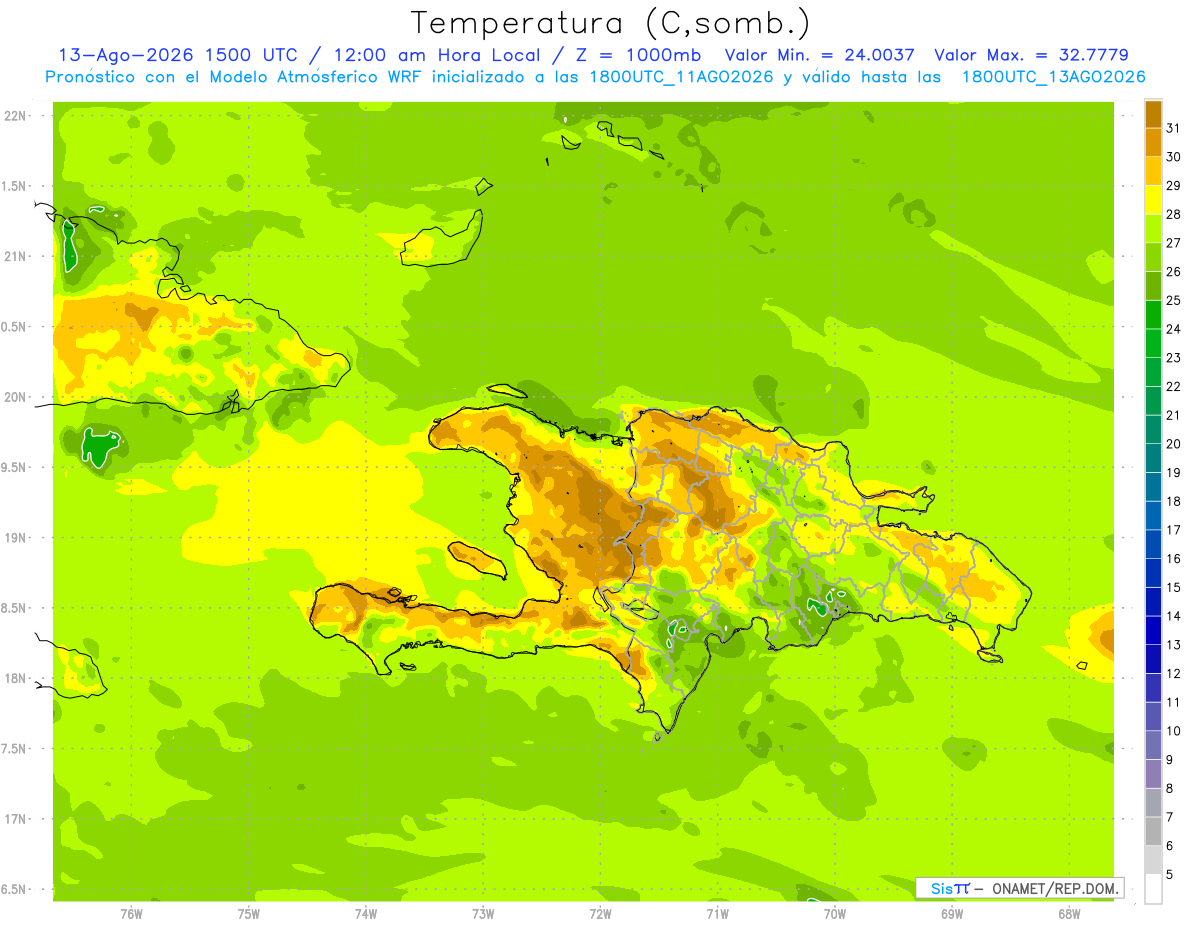Pick the lime swatch between 26 and 27
This screenshot has height=927, width=1200.
(x=1153, y=258)
